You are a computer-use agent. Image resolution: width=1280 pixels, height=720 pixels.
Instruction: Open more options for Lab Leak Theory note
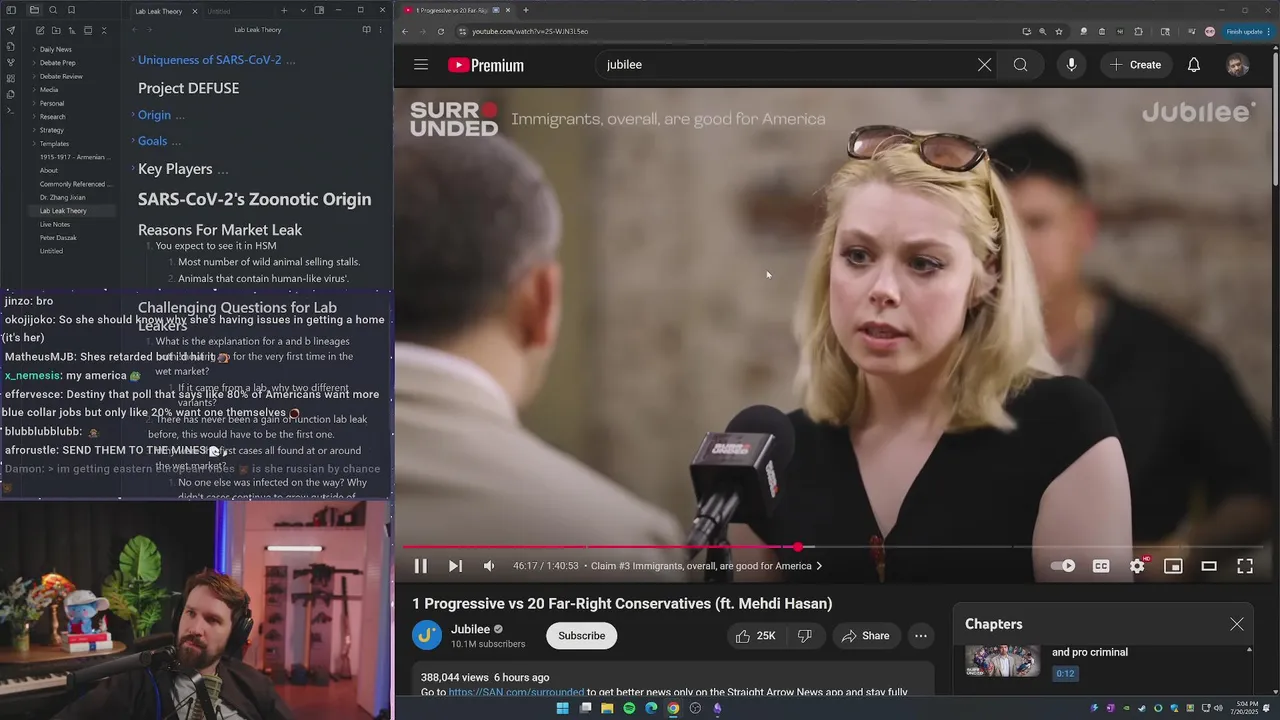[x=380, y=30]
